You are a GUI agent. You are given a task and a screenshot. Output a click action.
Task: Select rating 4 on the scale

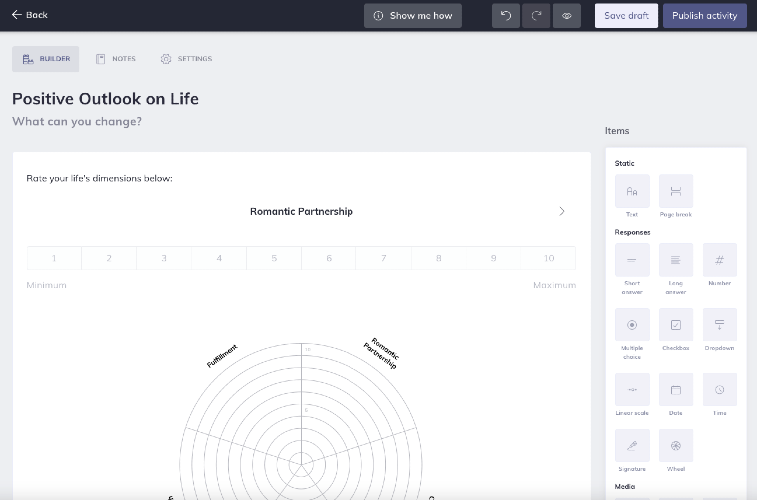(x=219, y=258)
